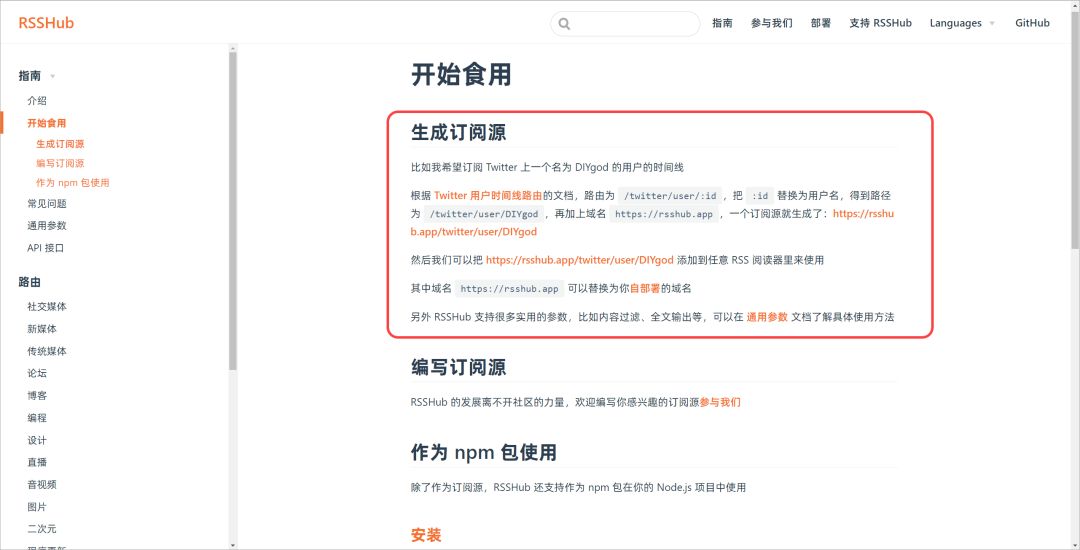Open the GitHub navbar link
Viewport: 1080px width, 550px height.
[1032, 23]
